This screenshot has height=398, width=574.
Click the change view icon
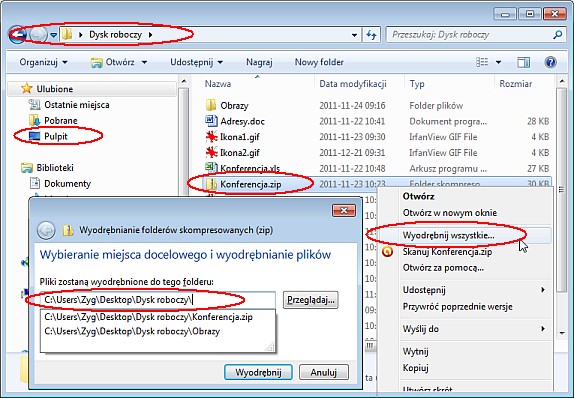point(482,62)
